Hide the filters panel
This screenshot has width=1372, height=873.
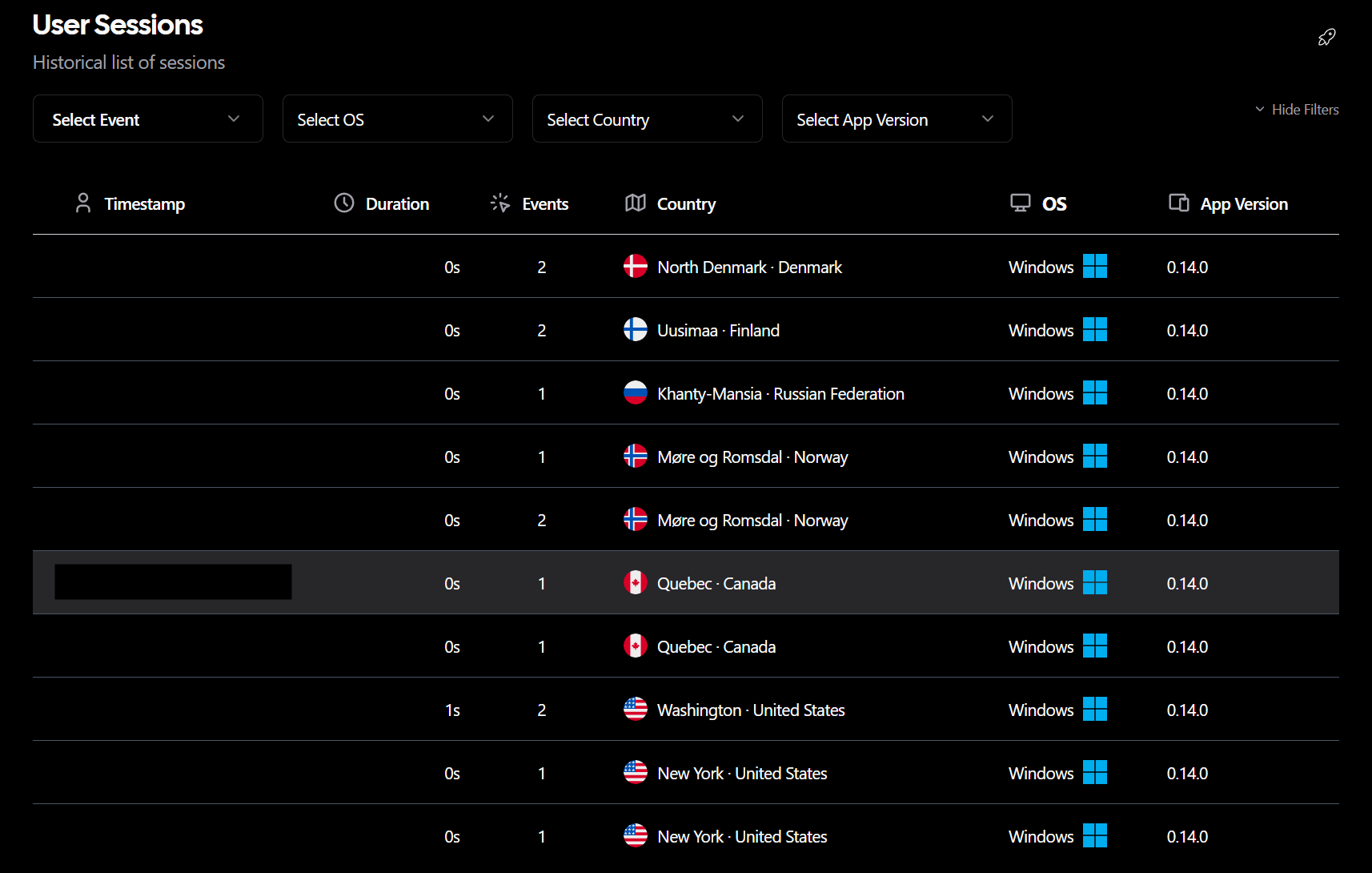pos(1297,110)
